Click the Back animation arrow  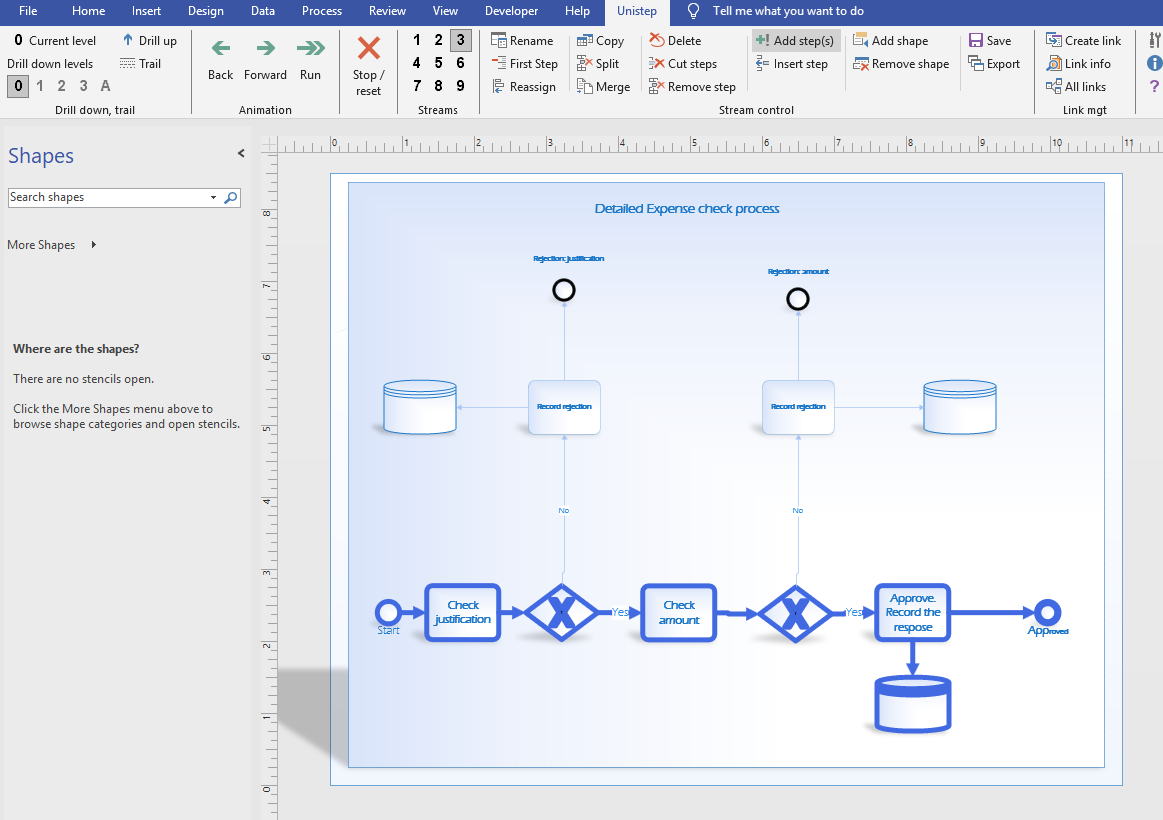[220, 49]
